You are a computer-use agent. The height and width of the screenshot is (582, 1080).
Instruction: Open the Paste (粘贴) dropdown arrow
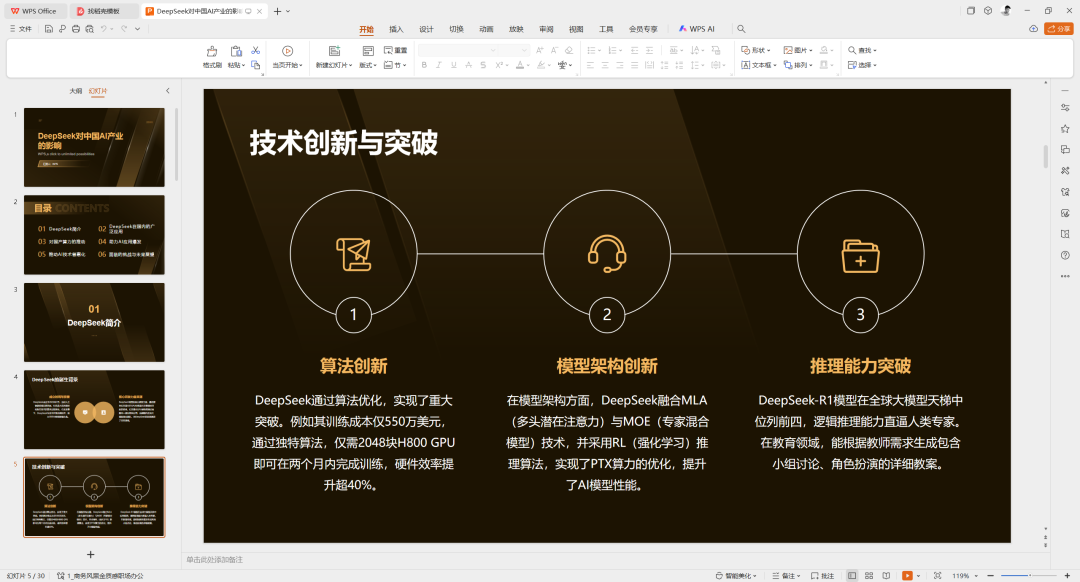[244, 65]
